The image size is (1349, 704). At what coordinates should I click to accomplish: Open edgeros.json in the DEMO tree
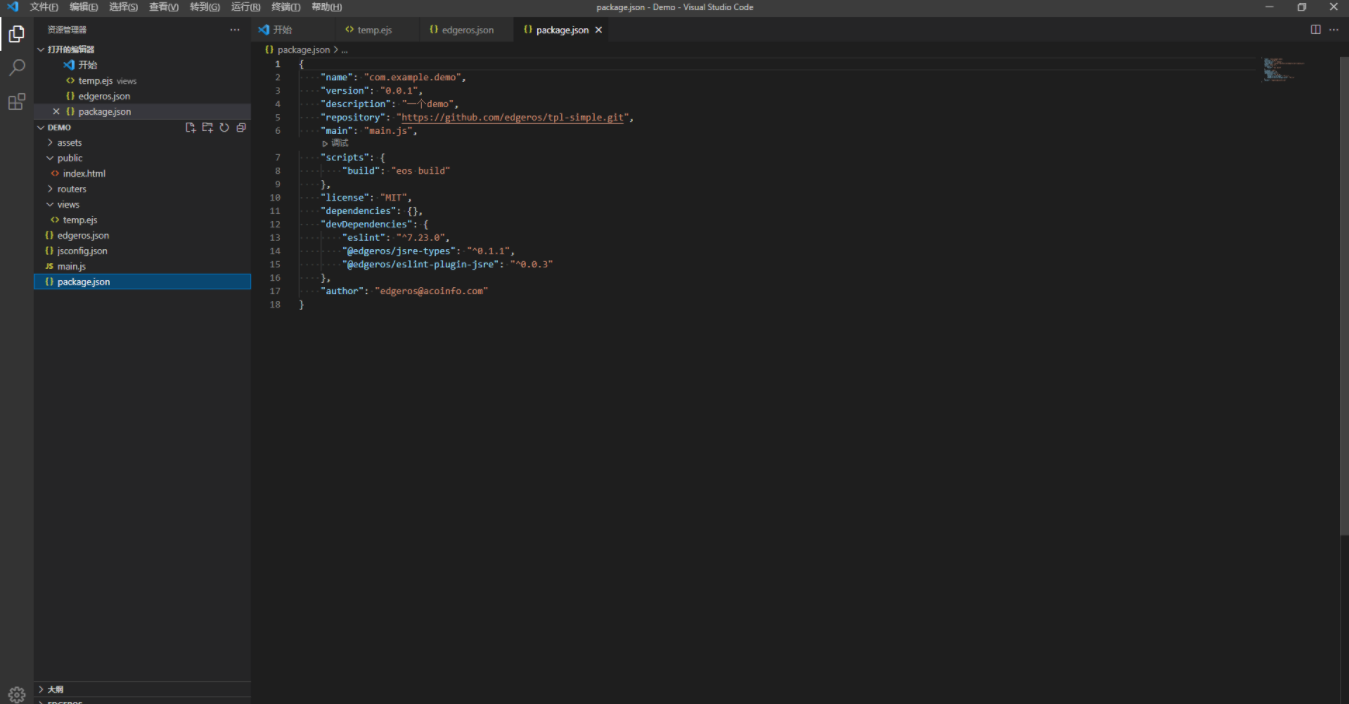pyautogui.click(x=142, y=235)
